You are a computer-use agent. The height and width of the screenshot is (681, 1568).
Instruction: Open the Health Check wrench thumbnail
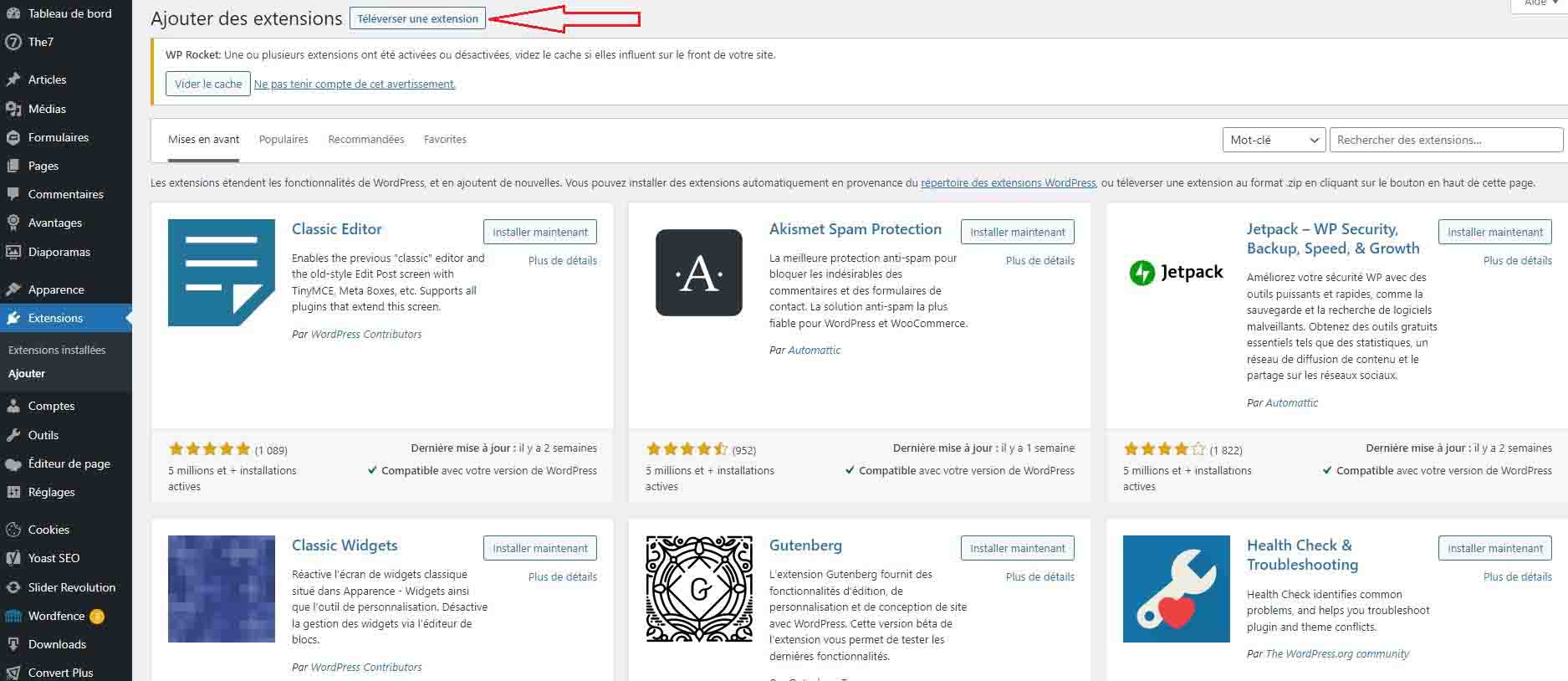point(1177,589)
